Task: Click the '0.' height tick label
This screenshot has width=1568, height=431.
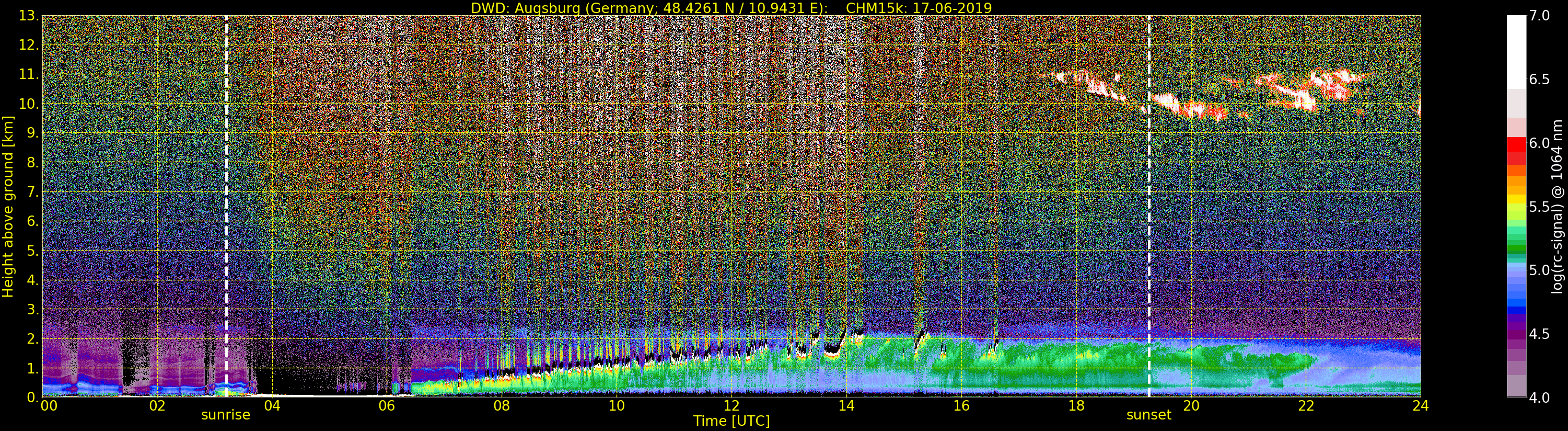Action: click(33, 397)
